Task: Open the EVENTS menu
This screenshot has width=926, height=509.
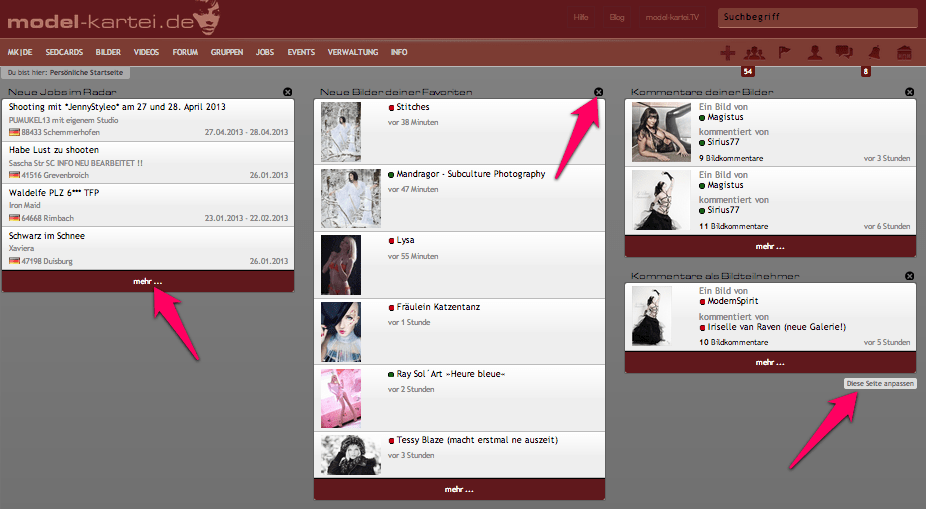Action: point(301,52)
